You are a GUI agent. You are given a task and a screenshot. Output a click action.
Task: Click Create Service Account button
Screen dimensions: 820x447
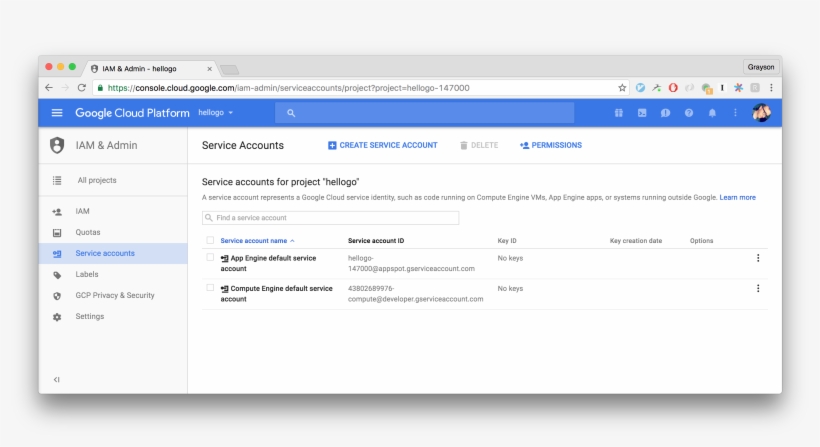[x=382, y=145]
